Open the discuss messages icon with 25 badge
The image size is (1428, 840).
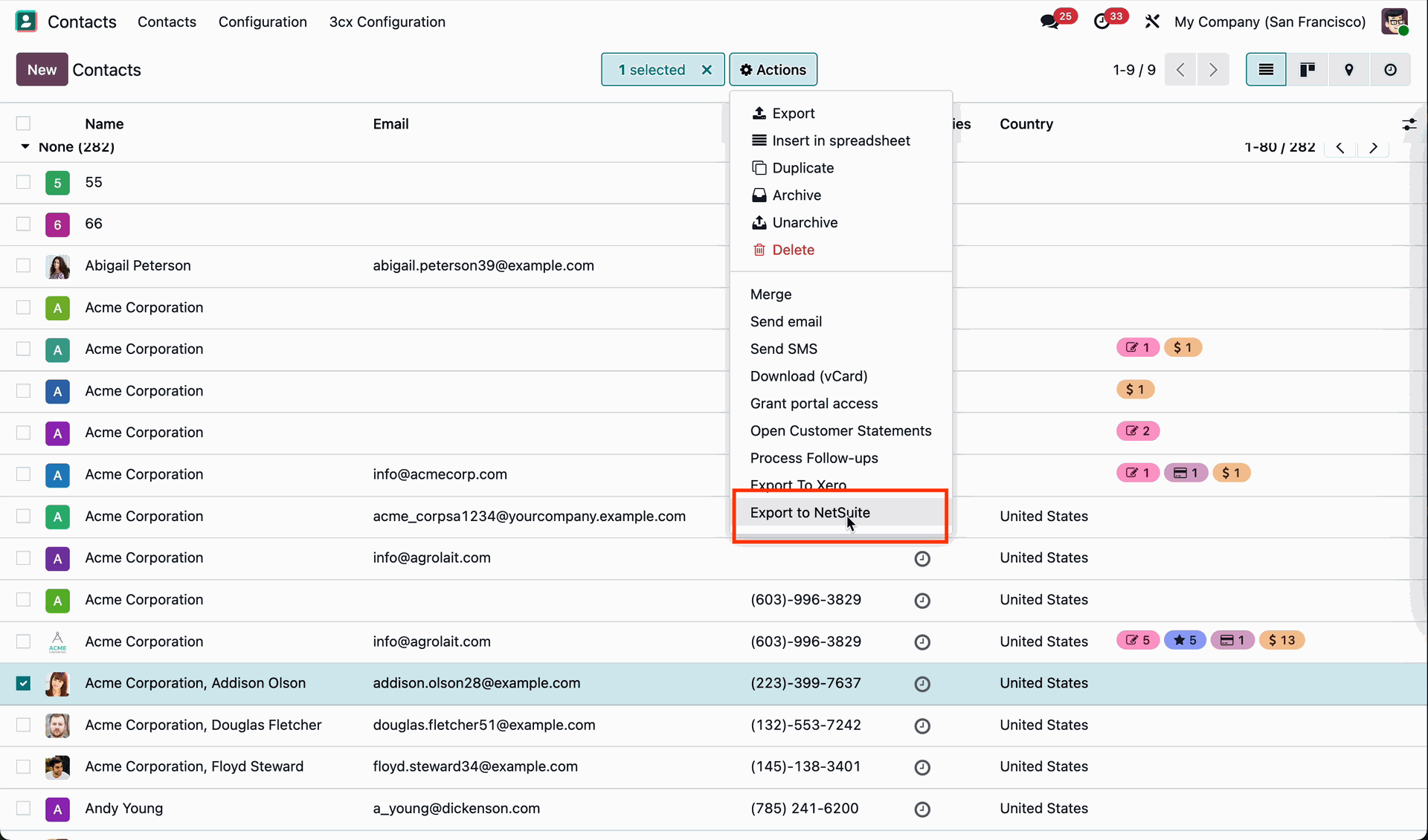tap(1050, 22)
